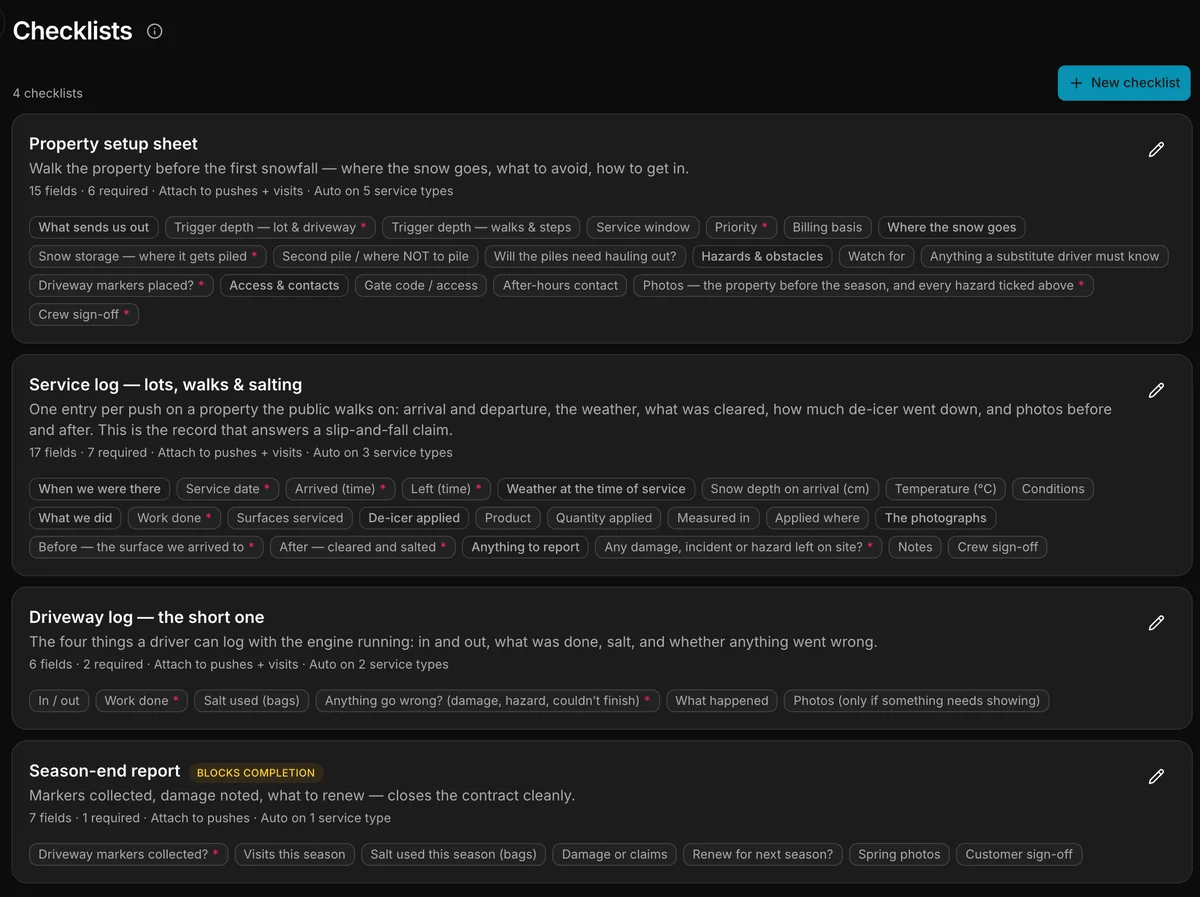Click 'Will the piles need hauling out?'
The image size is (1200, 897).
(x=585, y=256)
